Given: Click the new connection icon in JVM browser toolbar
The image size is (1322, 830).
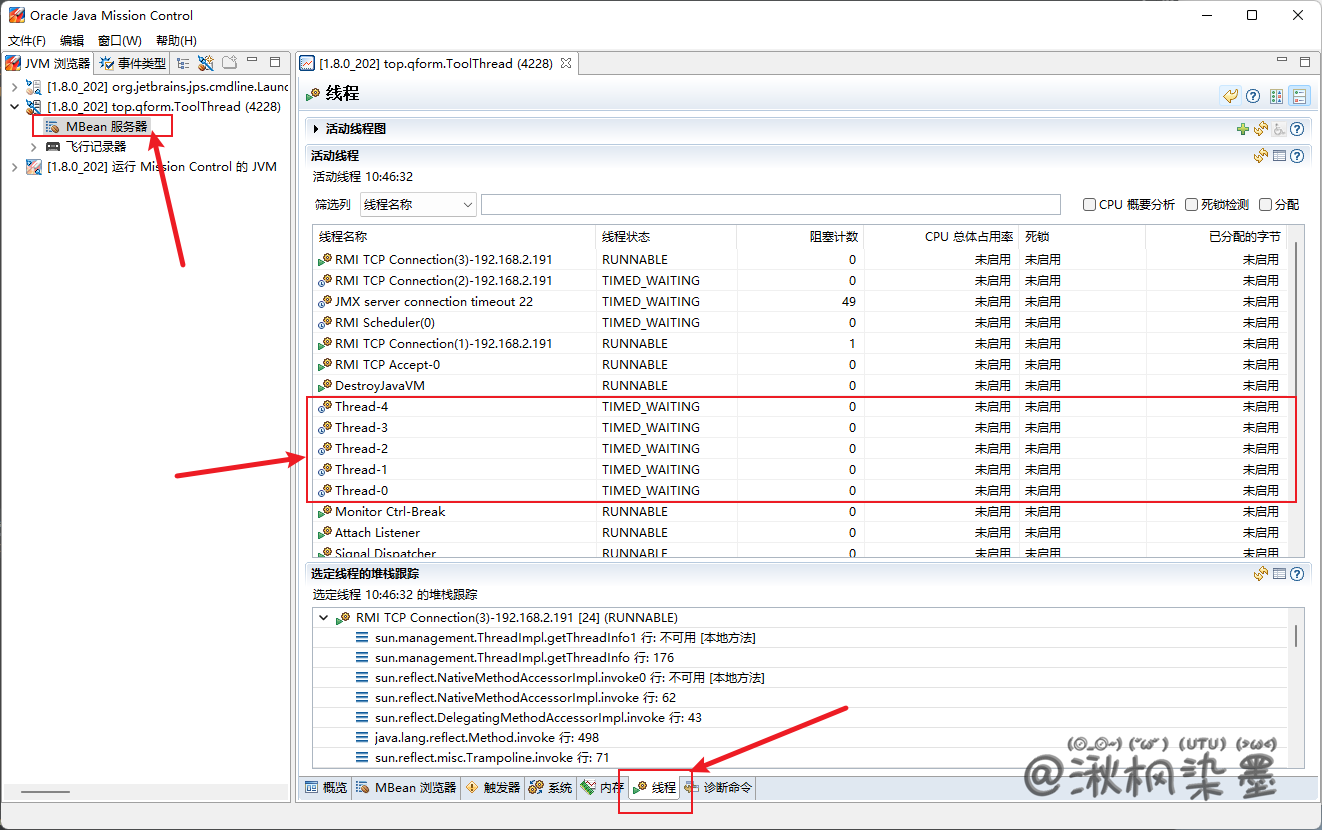Looking at the screenshot, I should tap(206, 63).
